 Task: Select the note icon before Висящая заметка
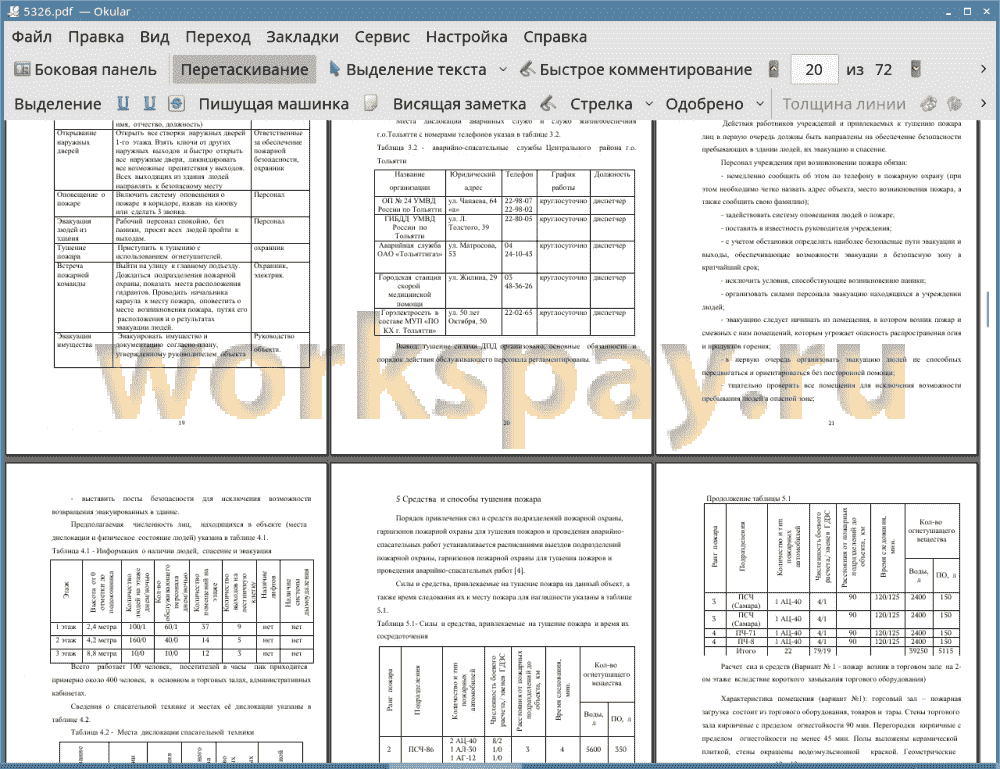[x=371, y=104]
